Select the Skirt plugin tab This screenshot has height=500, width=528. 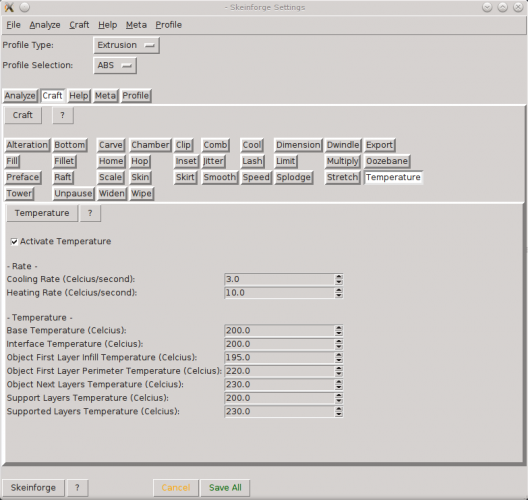point(186,177)
